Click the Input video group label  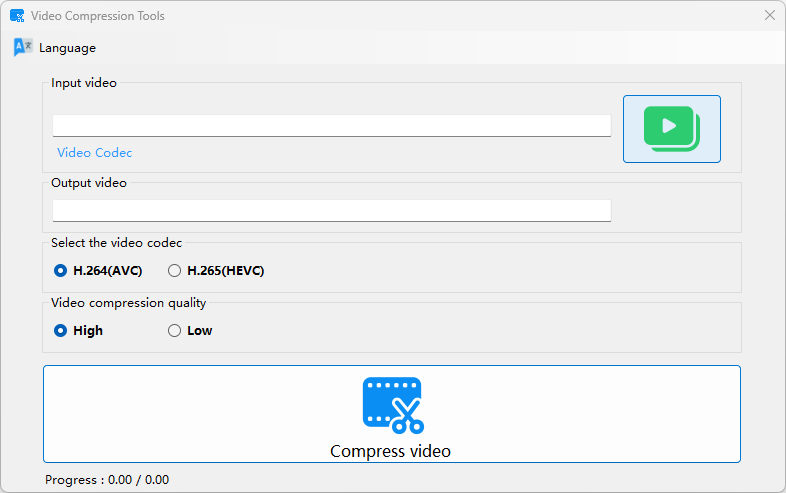pos(84,83)
